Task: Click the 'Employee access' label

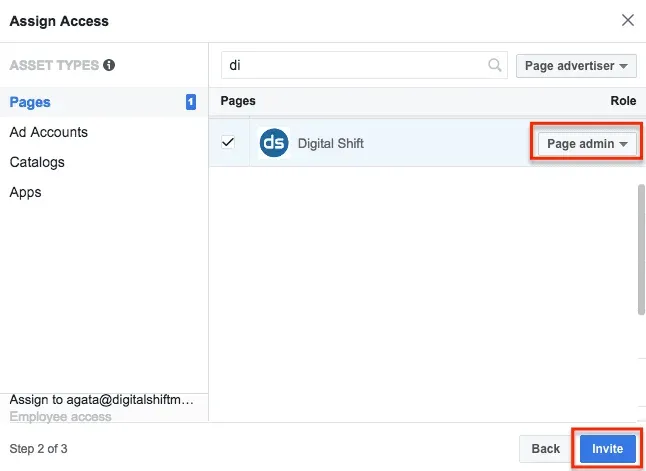Action: coord(61,417)
